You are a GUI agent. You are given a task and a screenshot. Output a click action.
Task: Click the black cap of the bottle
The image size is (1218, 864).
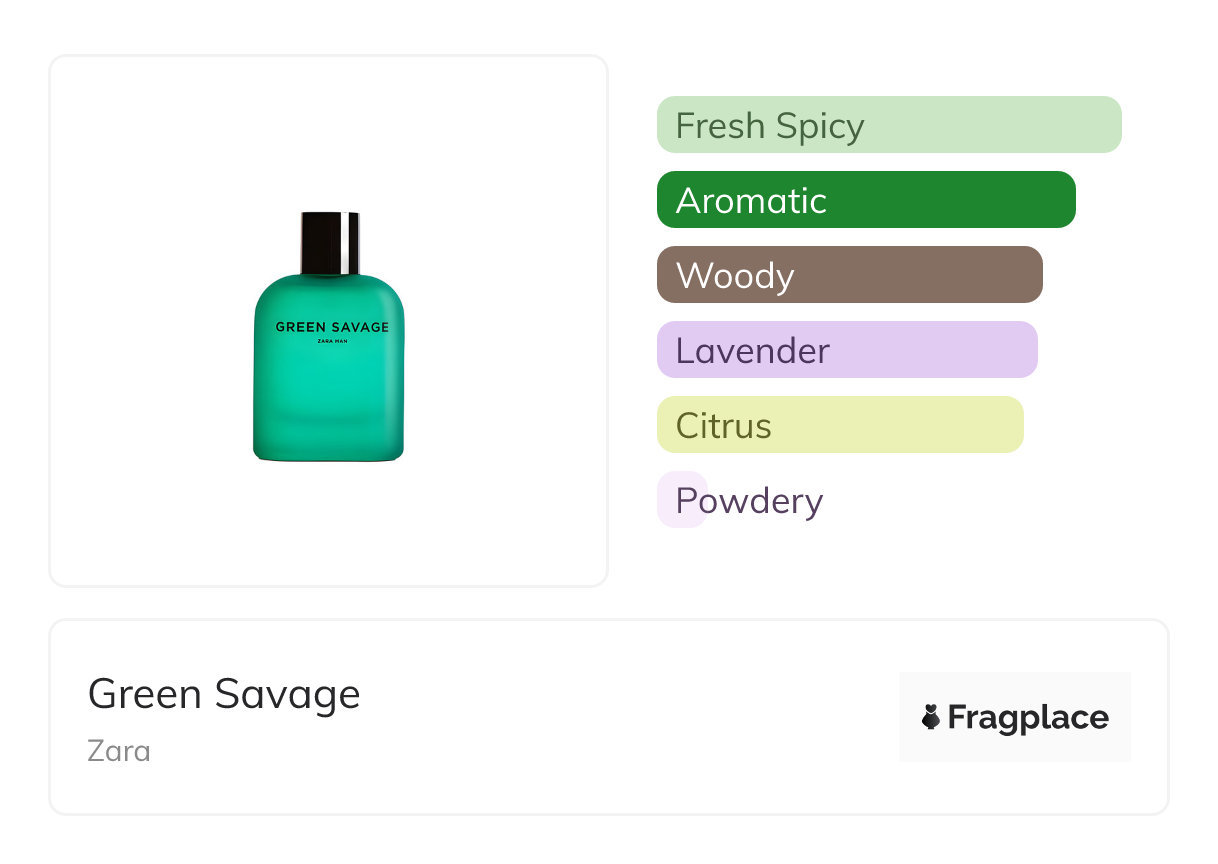click(322, 242)
